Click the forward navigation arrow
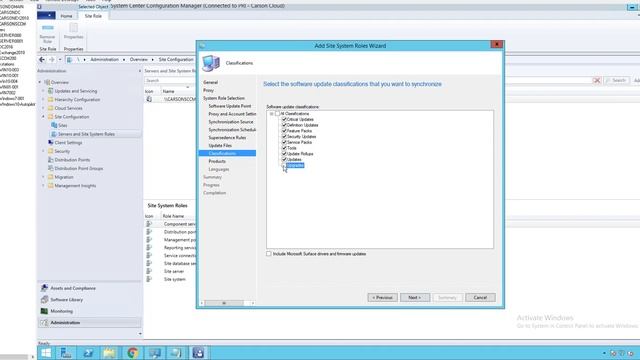Image resolution: width=640 pixels, height=360 pixels. click(51, 60)
